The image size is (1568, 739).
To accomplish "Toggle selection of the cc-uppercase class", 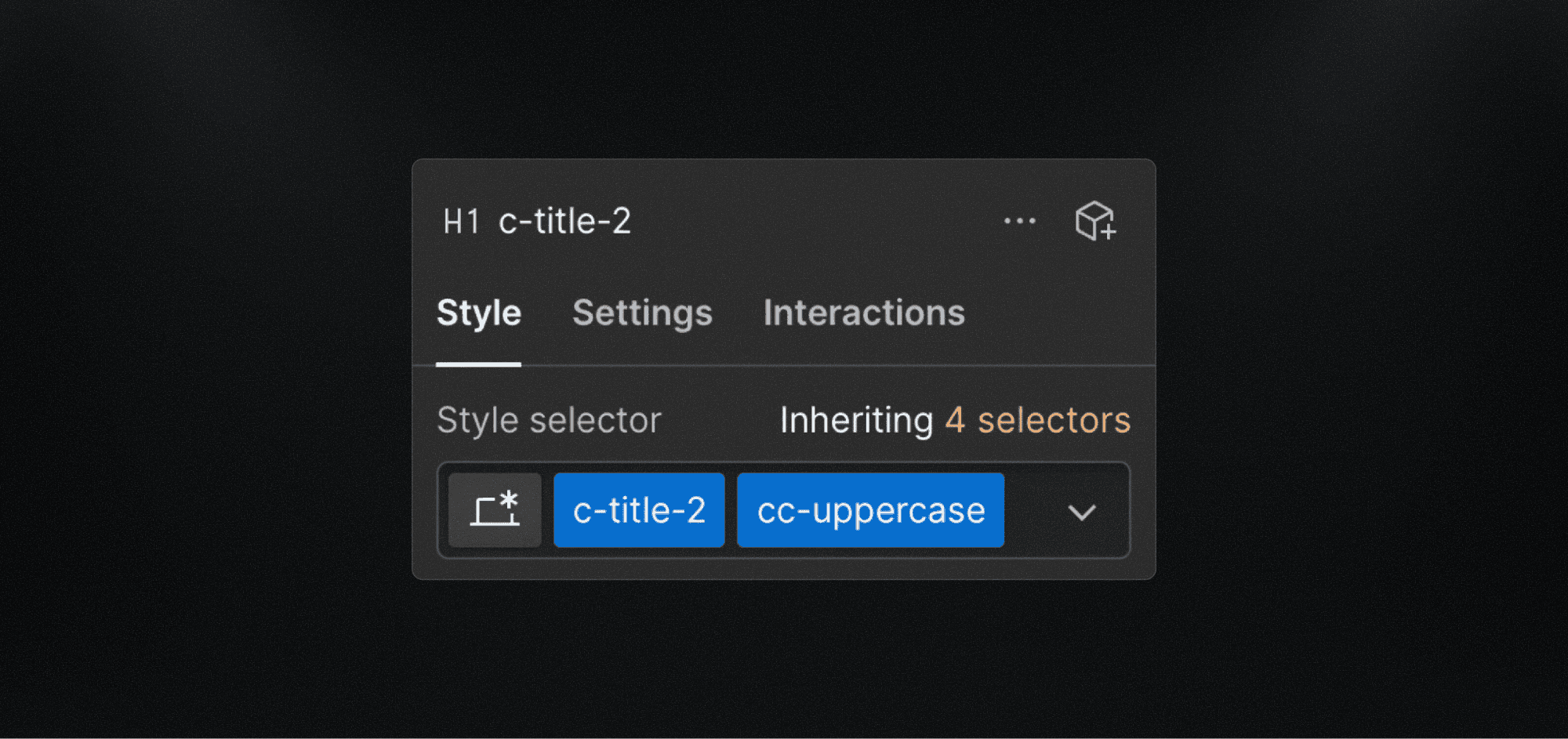I will 869,510.
